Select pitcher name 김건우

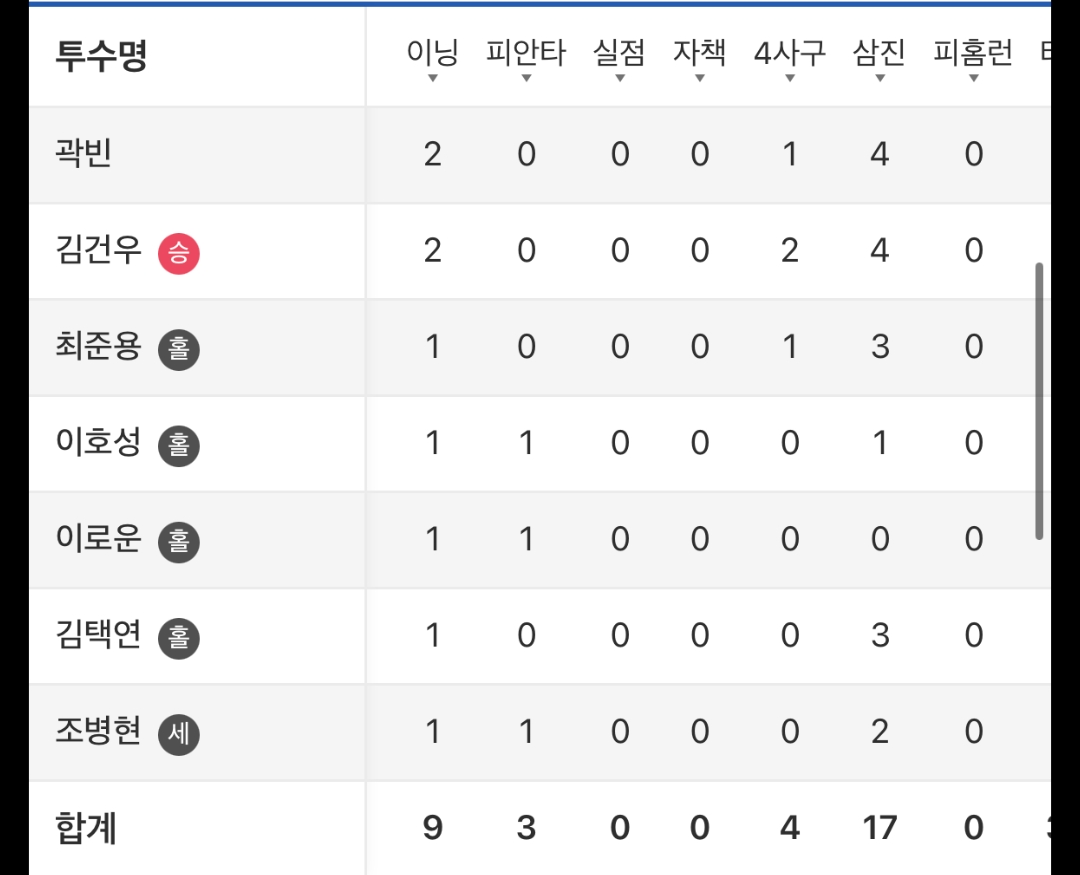(100, 250)
